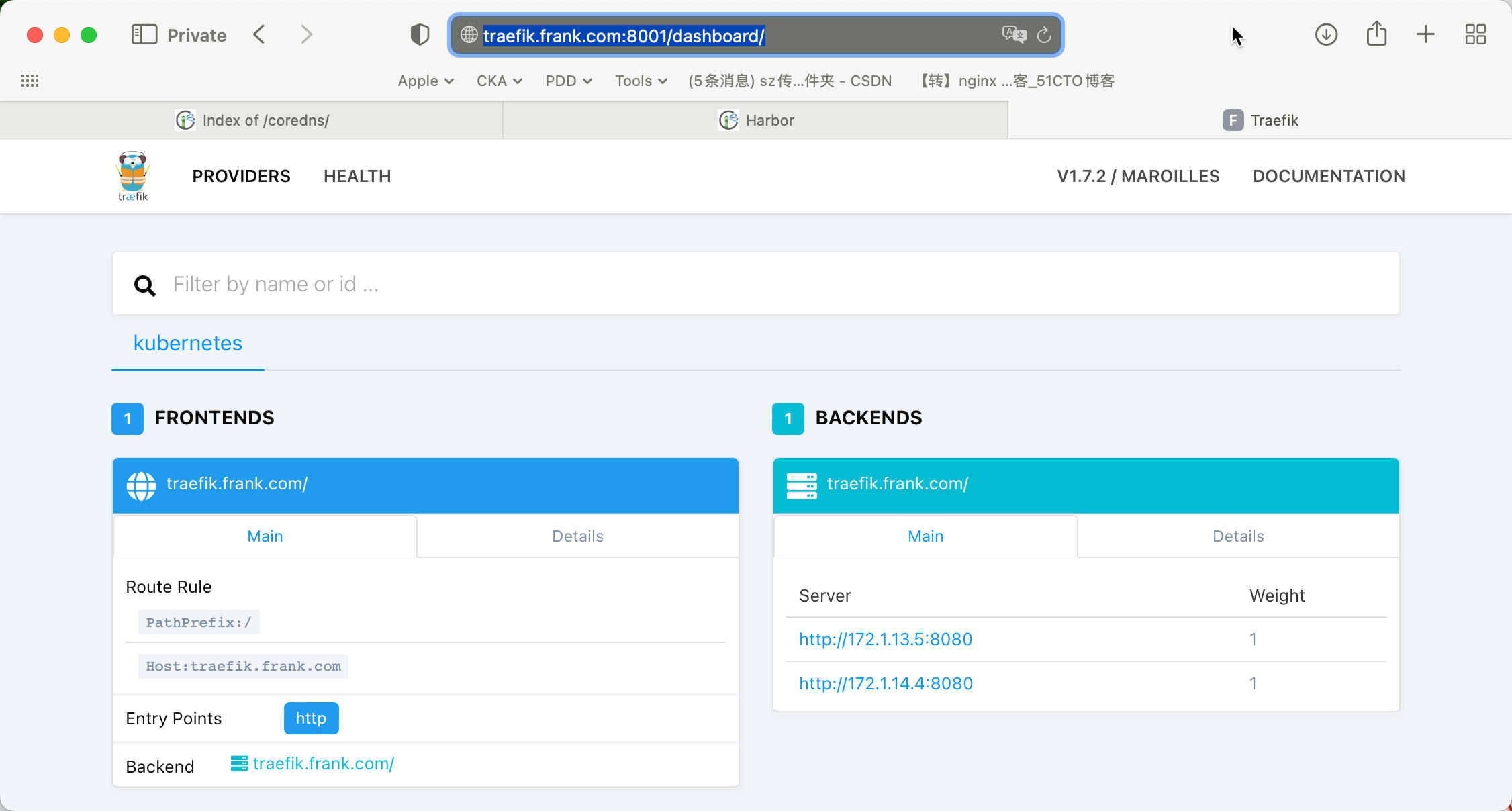Viewport: 1512px width, 811px height.
Task: Open V1.7.2 / MAROILLES version link
Action: [x=1138, y=176]
